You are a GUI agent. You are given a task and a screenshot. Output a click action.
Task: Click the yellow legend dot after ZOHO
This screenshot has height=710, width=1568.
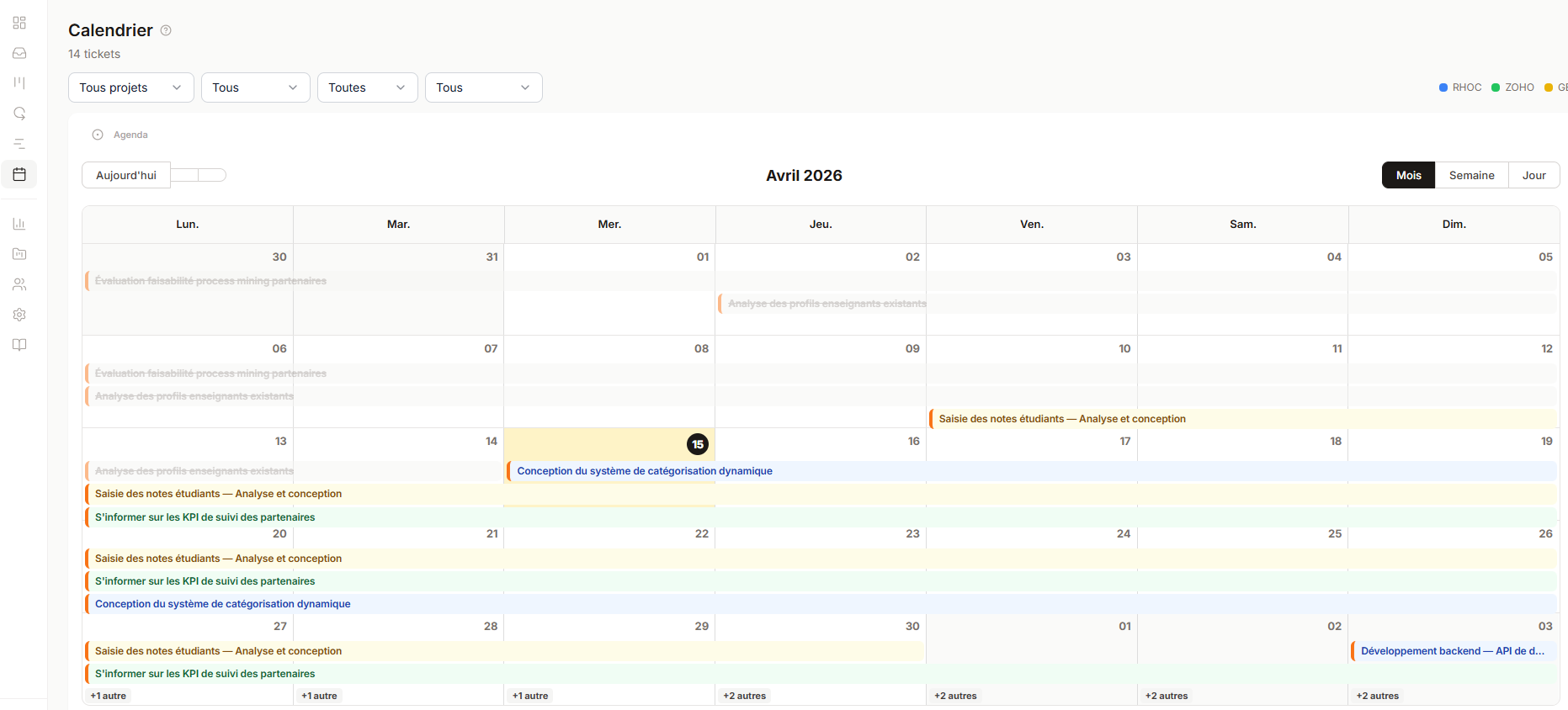(1549, 87)
